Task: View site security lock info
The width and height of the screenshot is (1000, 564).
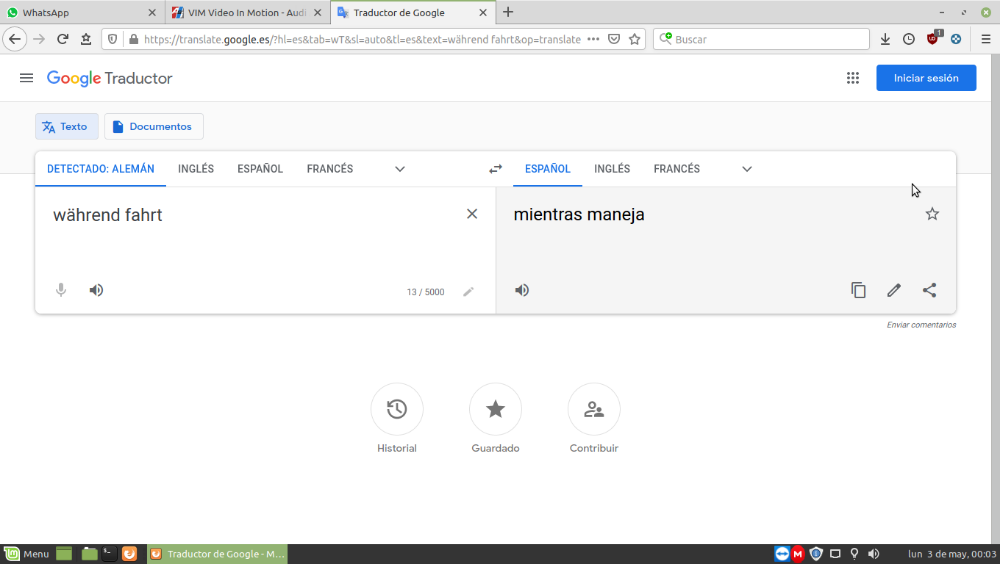Action: (x=133, y=39)
